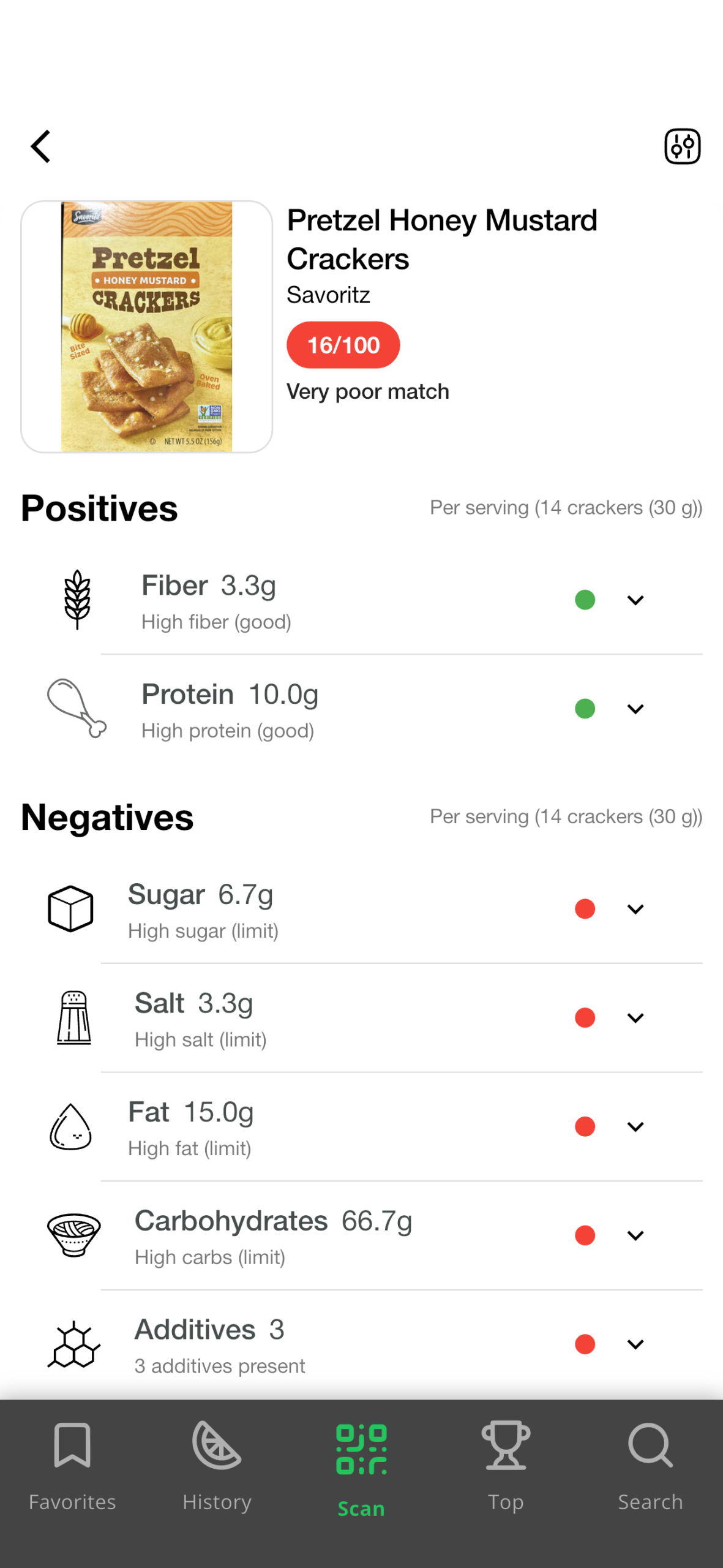The height and width of the screenshot is (1568, 723).
Task: Tap the Carbohydrates bowl icon
Action: tap(74, 1235)
